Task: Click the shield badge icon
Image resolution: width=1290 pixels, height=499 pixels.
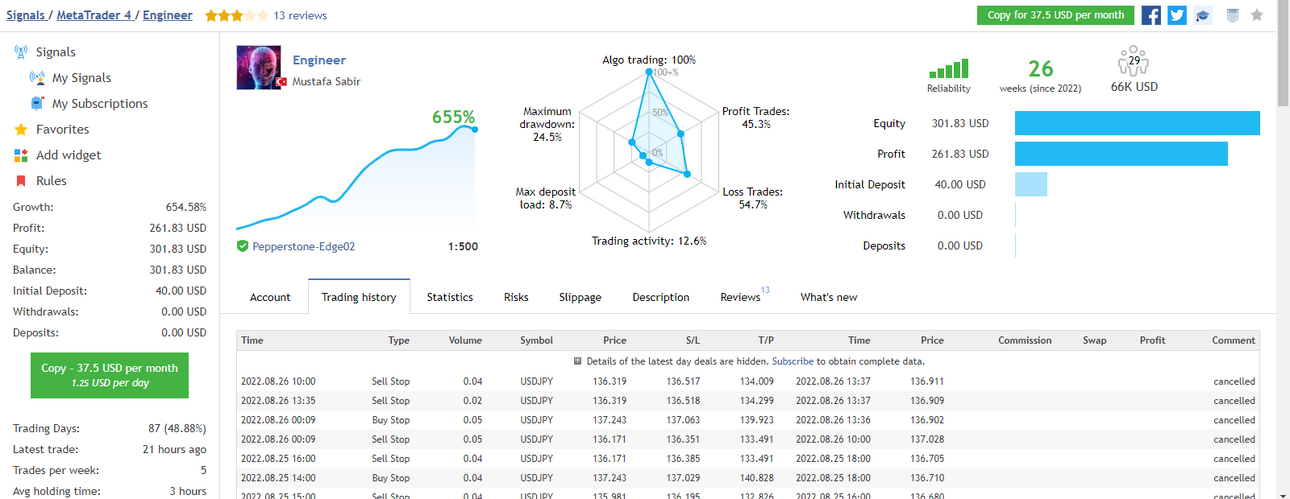Action: (1232, 15)
